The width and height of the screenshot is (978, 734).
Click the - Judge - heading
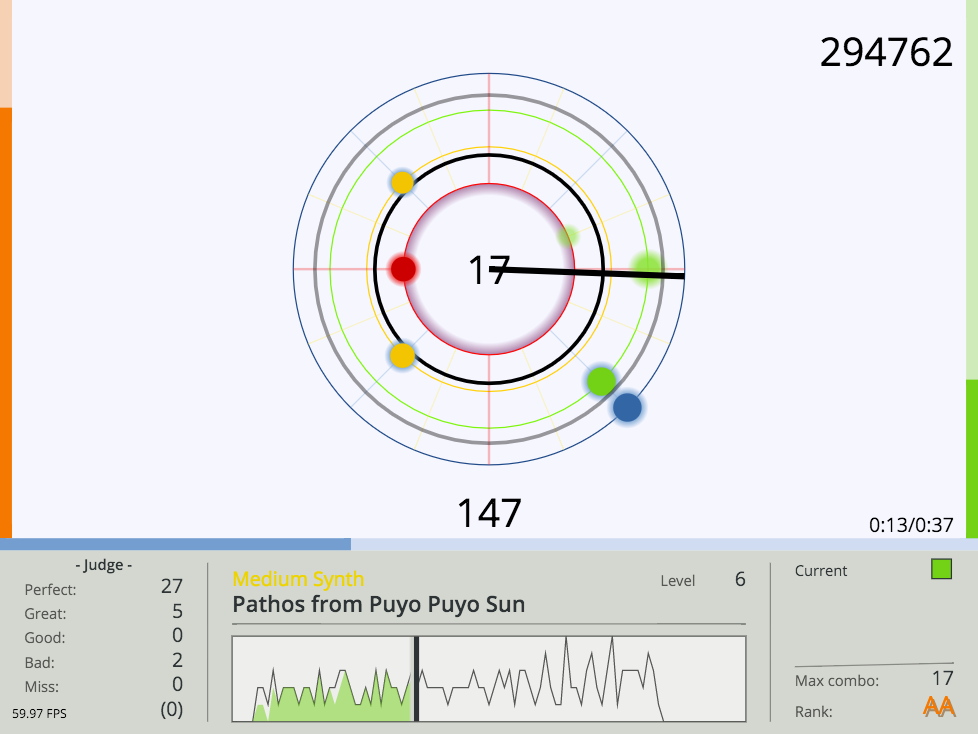[x=104, y=565]
